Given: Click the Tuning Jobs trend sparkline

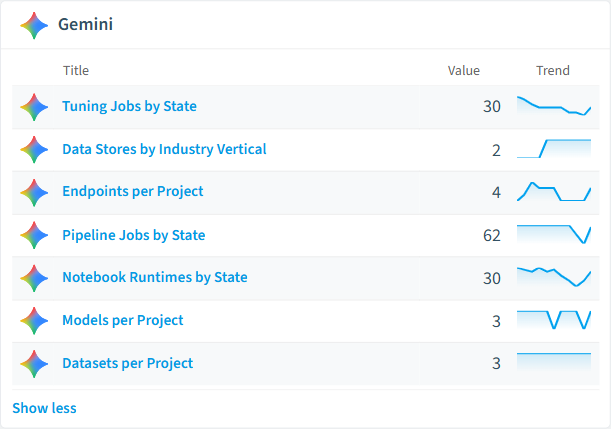Looking at the screenshot, I should (x=554, y=106).
